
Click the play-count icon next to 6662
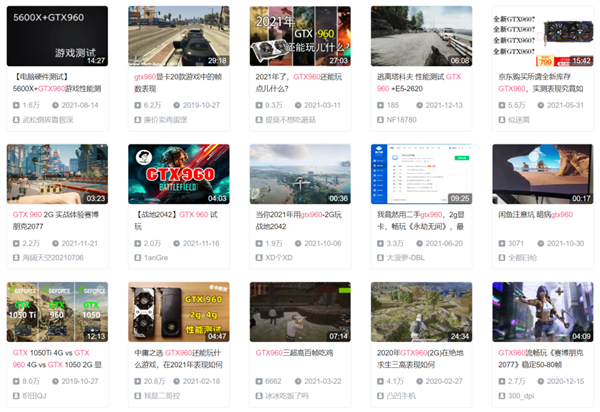point(259,381)
